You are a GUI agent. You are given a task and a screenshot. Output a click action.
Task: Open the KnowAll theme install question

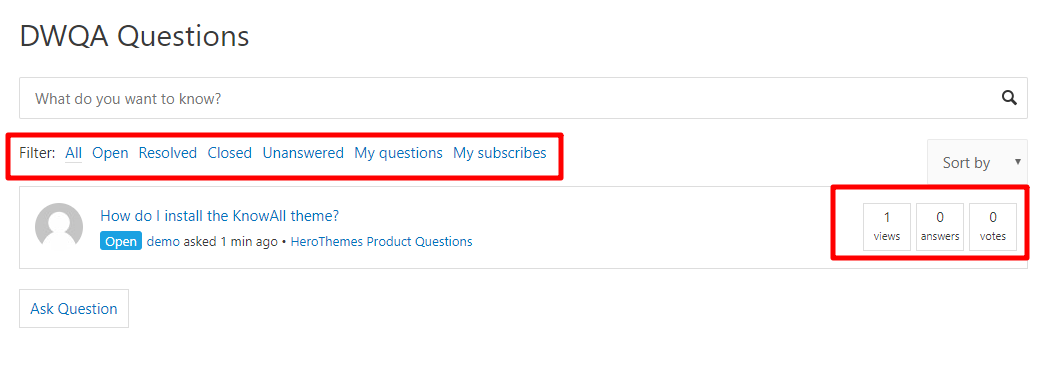point(220,216)
